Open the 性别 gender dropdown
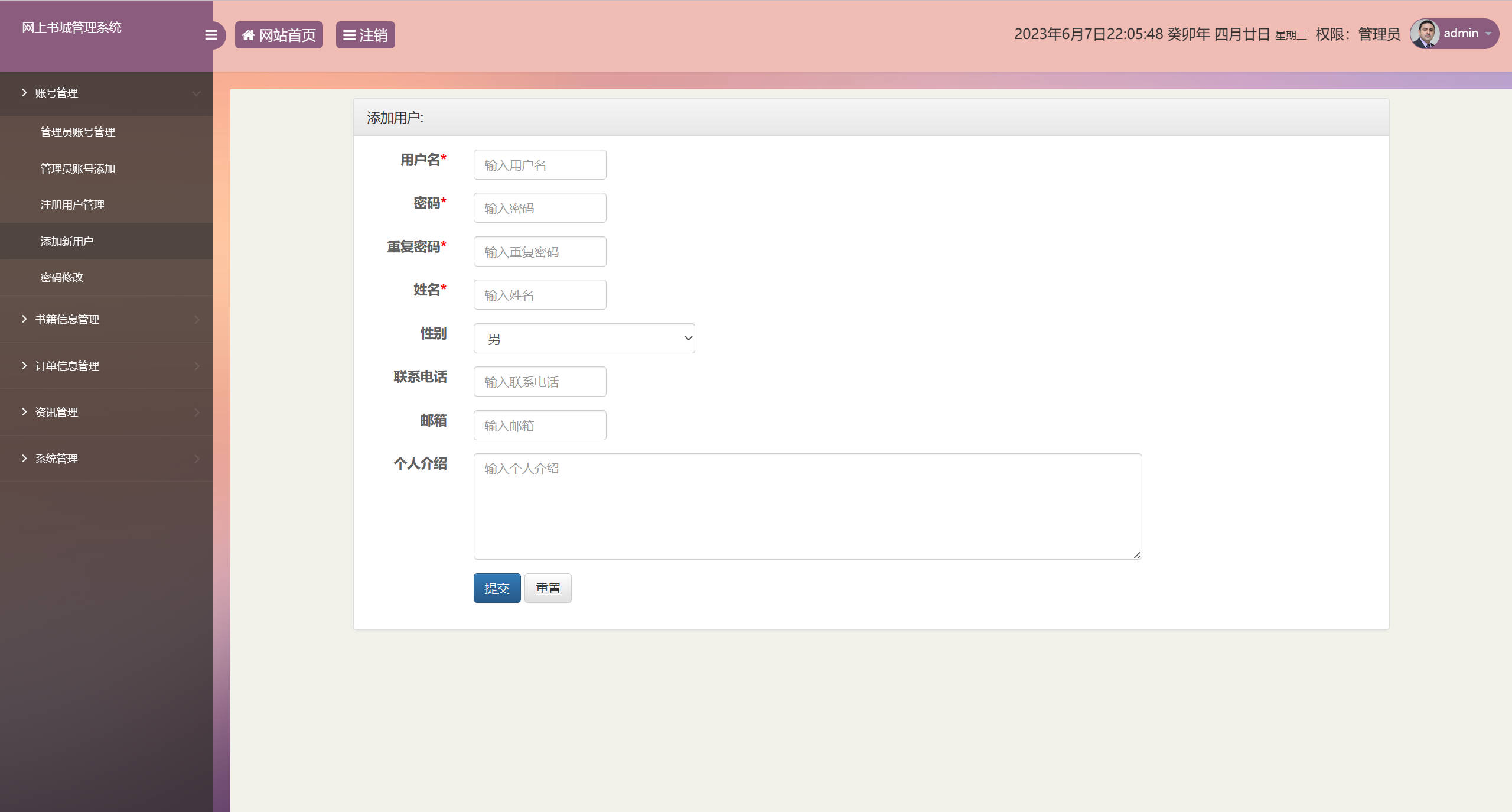The width and height of the screenshot is (1512, 812). [584, 338]
